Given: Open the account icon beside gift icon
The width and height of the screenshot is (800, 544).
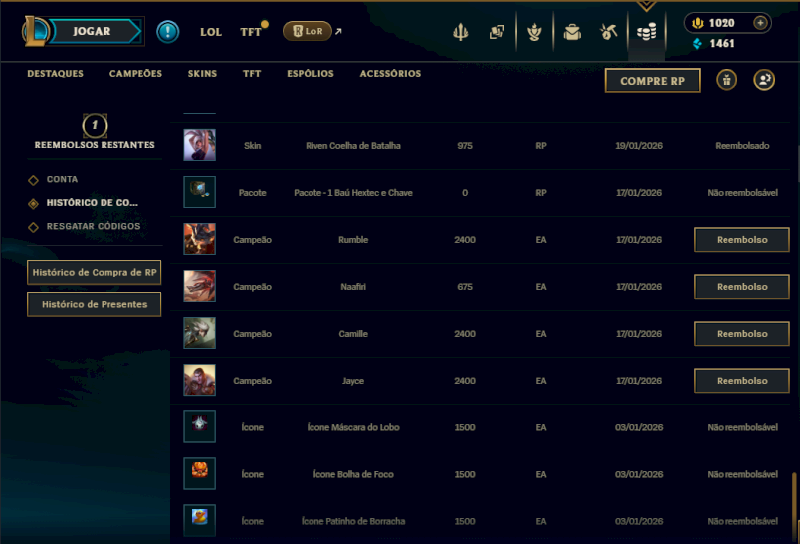Looking at the screenshot, I should [764, 80].
